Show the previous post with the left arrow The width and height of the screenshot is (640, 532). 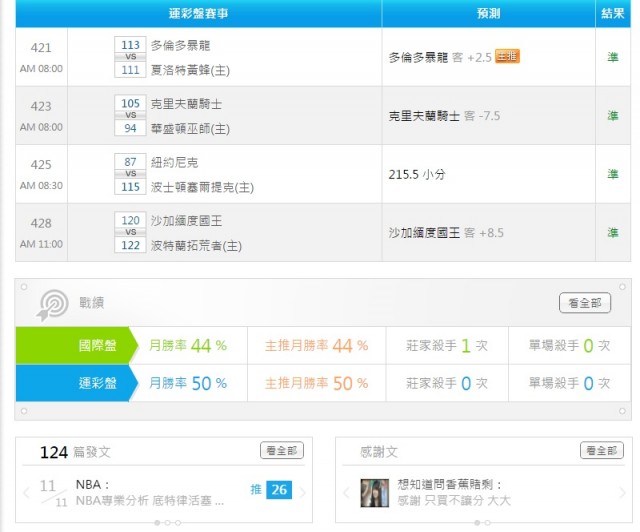tap(27, 492)
